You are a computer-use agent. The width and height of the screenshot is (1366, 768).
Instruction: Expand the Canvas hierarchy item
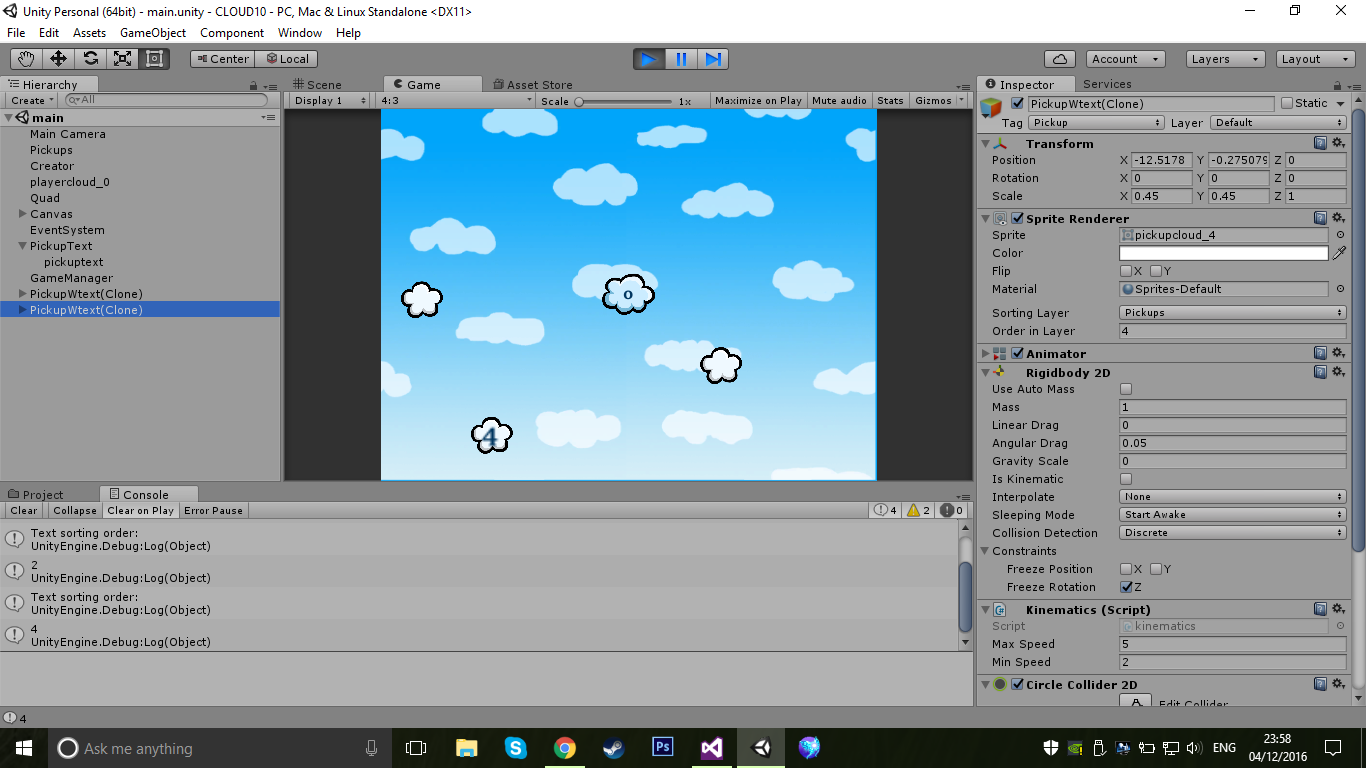tap(23, 214)
